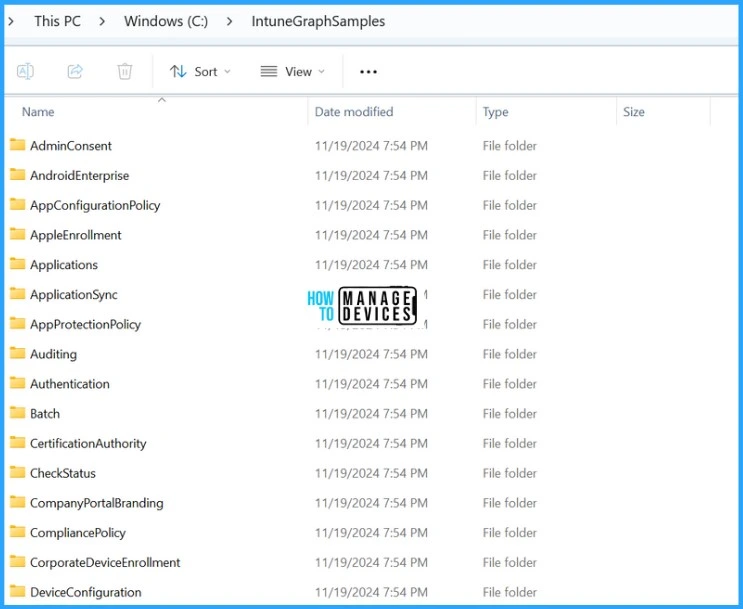Select the CompanyPortalBranding folder name
The height and width of the screenshot is (609, 743).
click(x=97, y=503)
